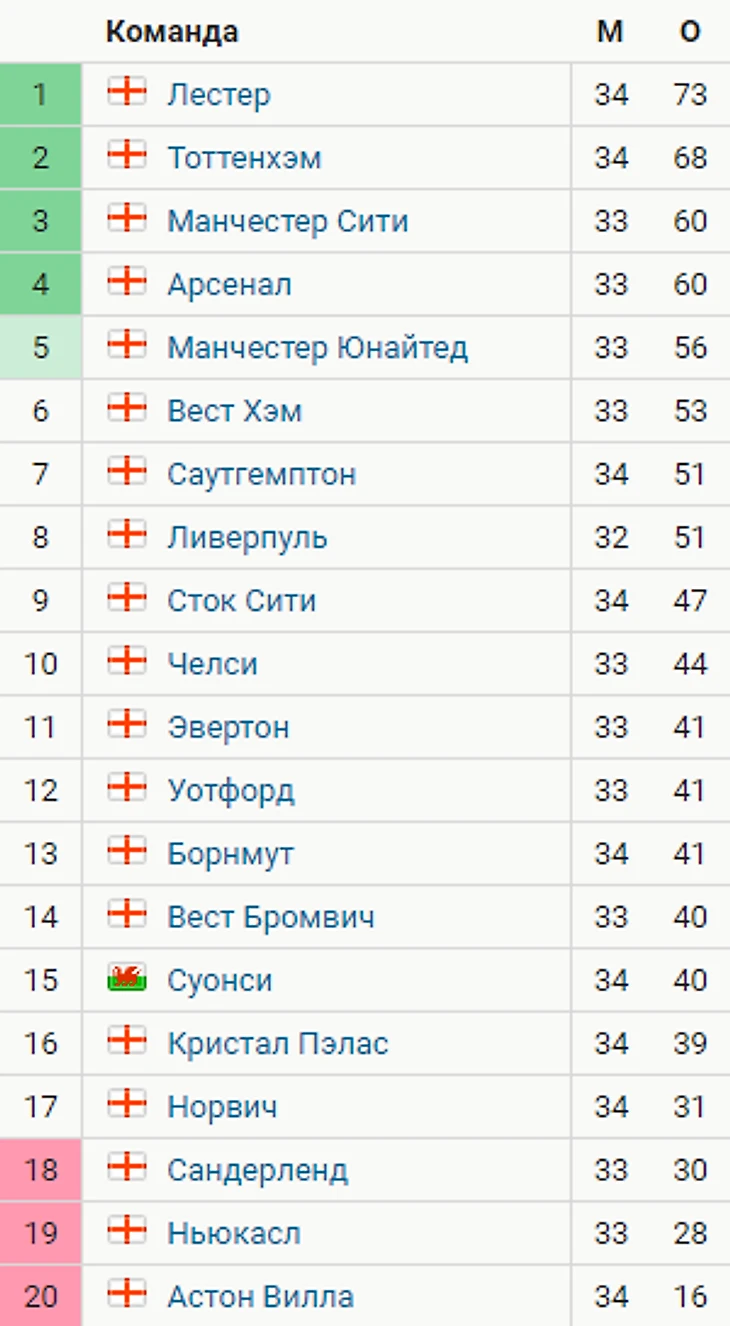
Task: Click the Команда column header
Action: (x=172, y=32)
